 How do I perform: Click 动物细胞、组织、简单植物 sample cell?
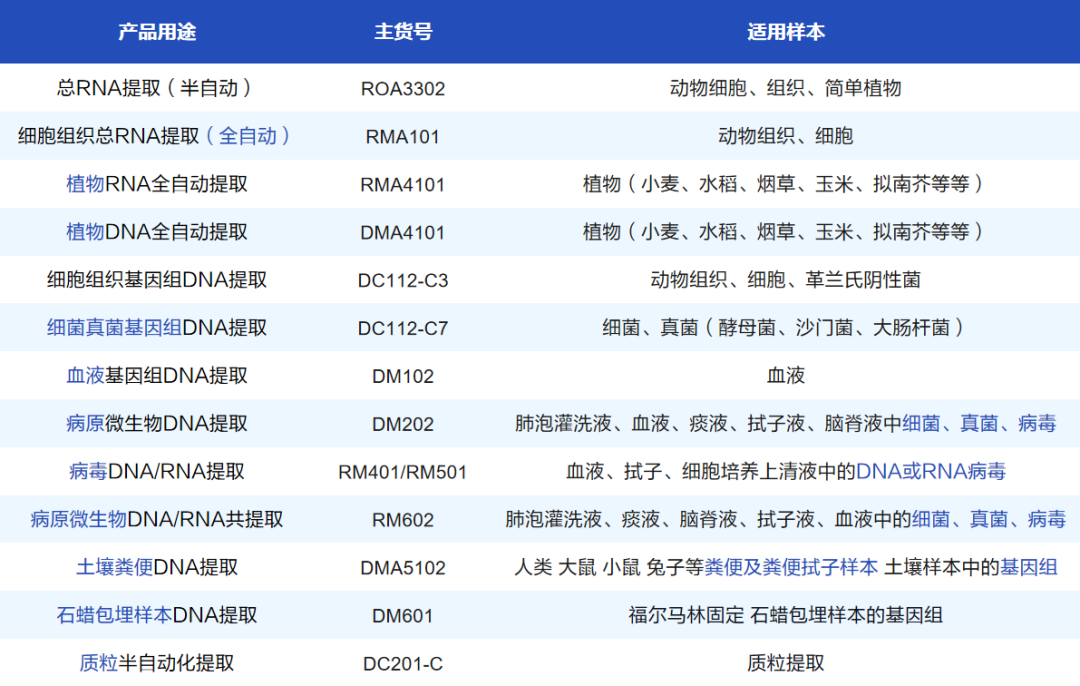pyautogui.click(x=786, y=88)
